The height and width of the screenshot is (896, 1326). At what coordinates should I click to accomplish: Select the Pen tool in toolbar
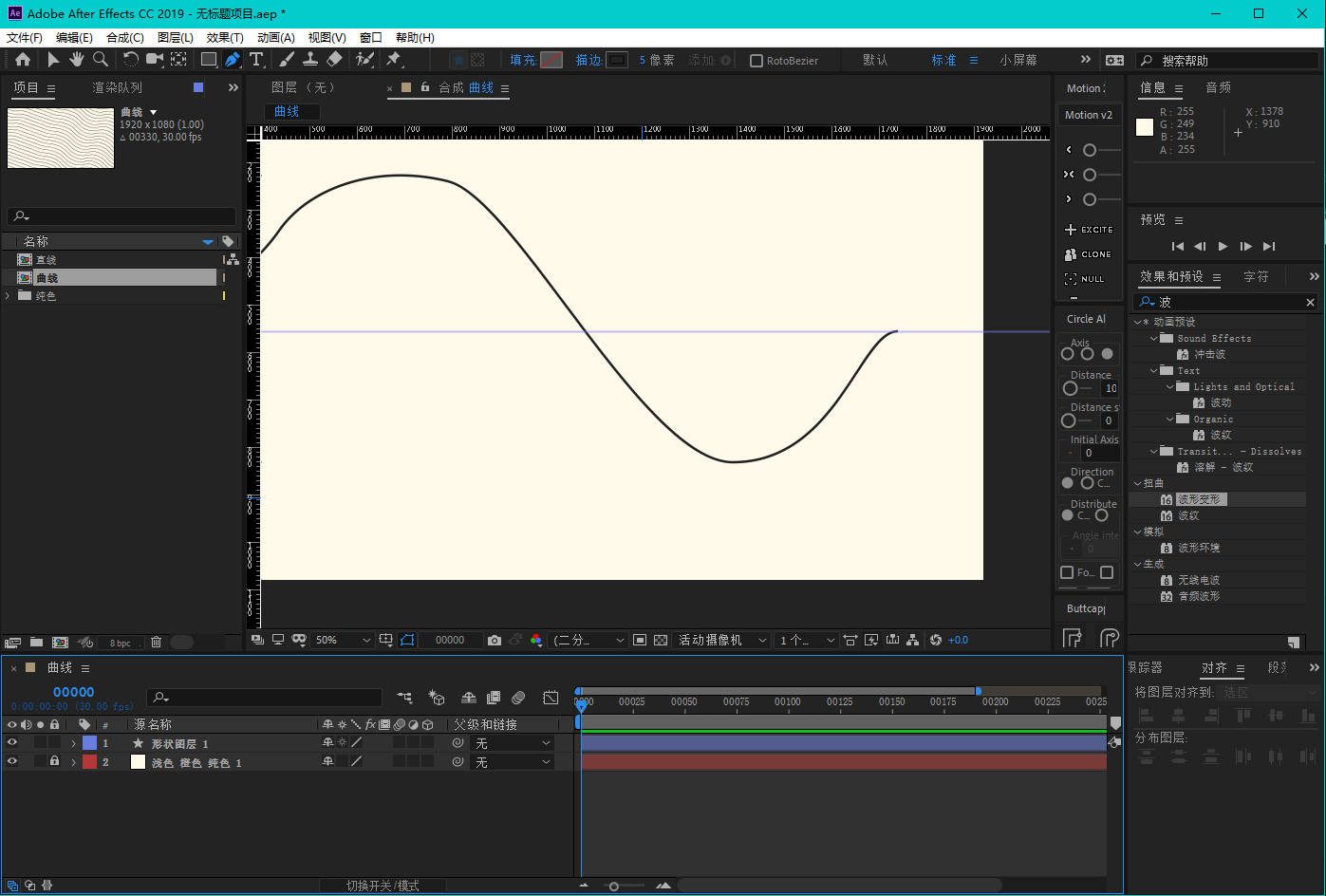click(233, 60)
